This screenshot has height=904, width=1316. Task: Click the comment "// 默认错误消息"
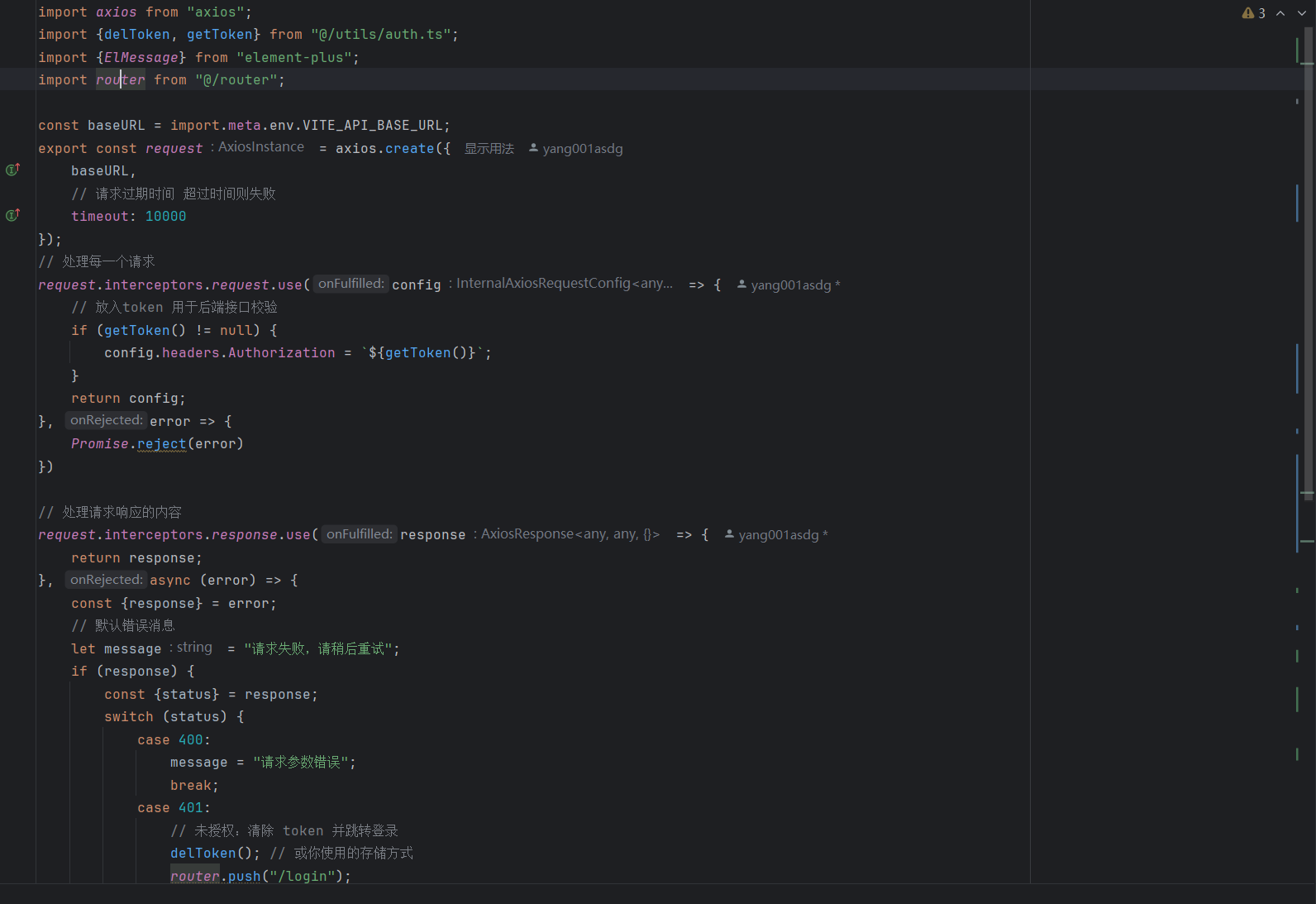point(123,626)
